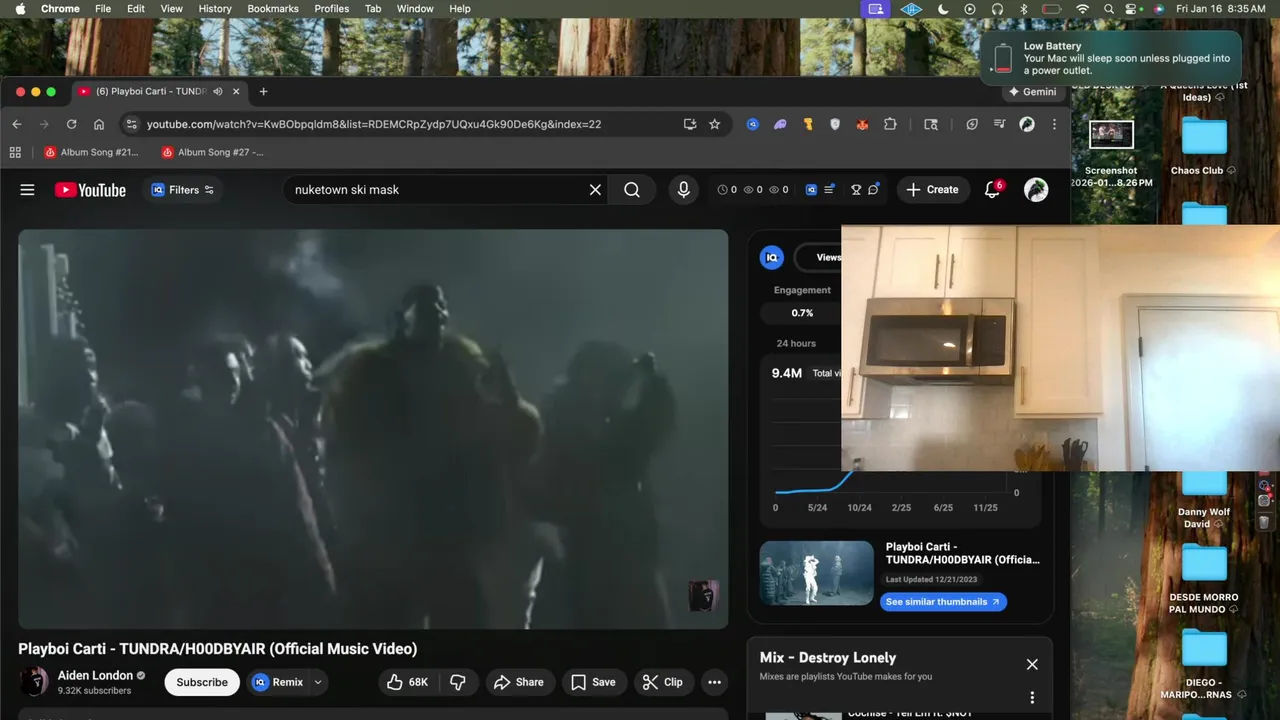Subscribe to Aiden London

pyautogui.click(x=202, y=682)
